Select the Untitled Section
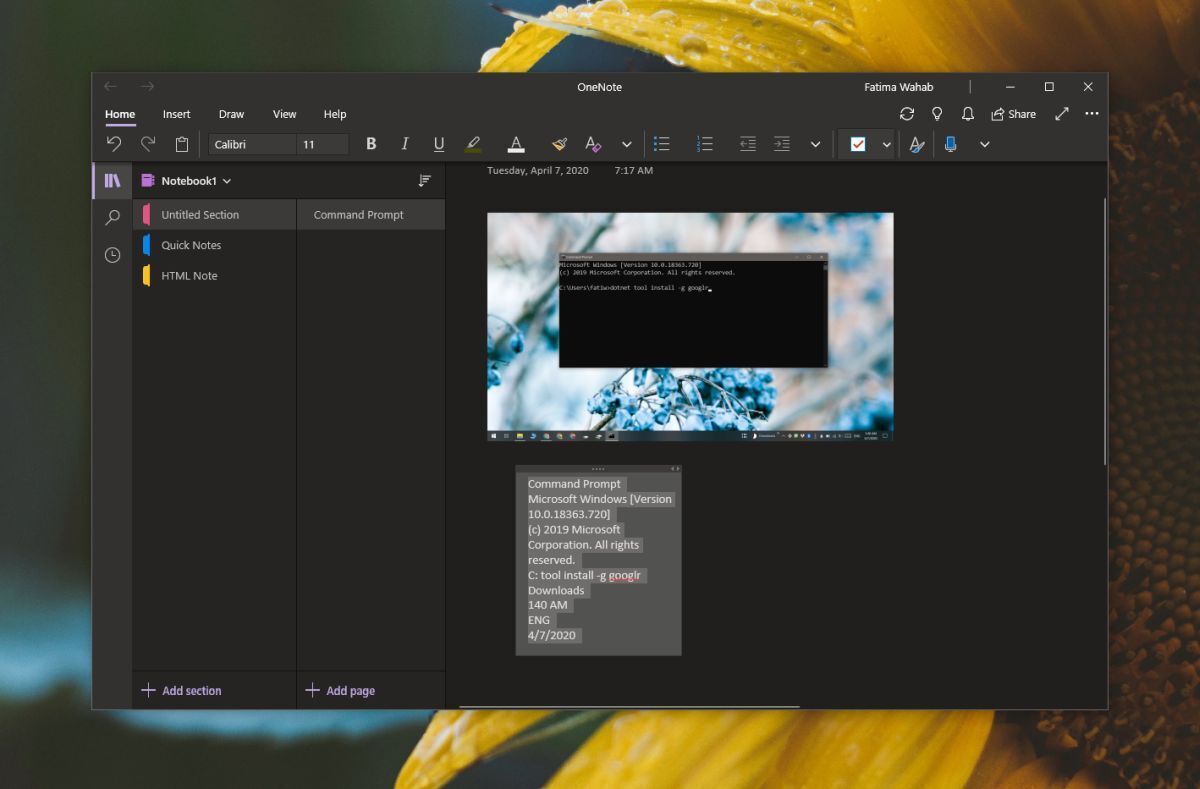Viewport: 1200px width, 789px height. 214,215
